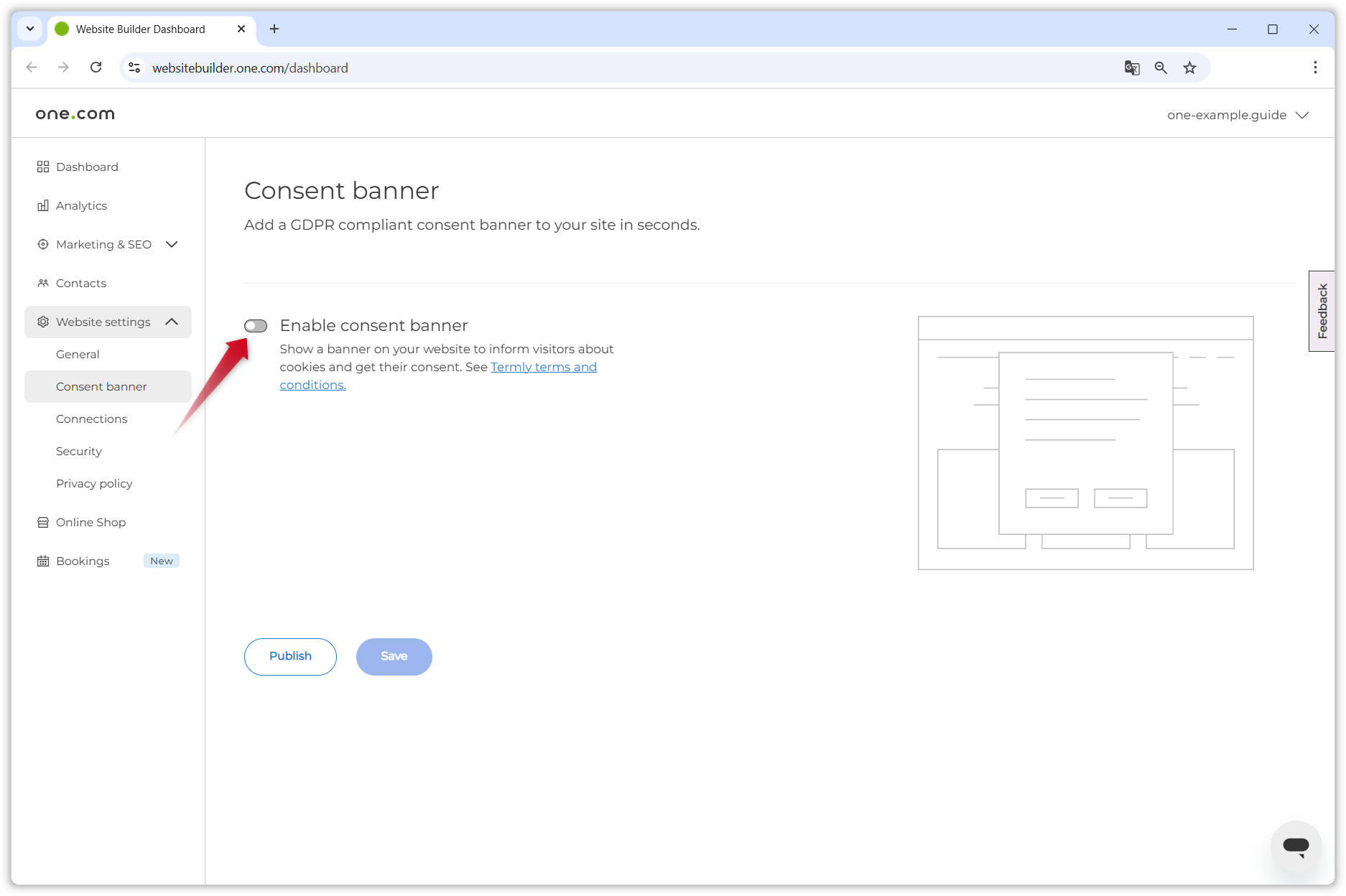Bookmark the page with the star icon
The image size is (1346, 896).
[x=1189, y=67]
